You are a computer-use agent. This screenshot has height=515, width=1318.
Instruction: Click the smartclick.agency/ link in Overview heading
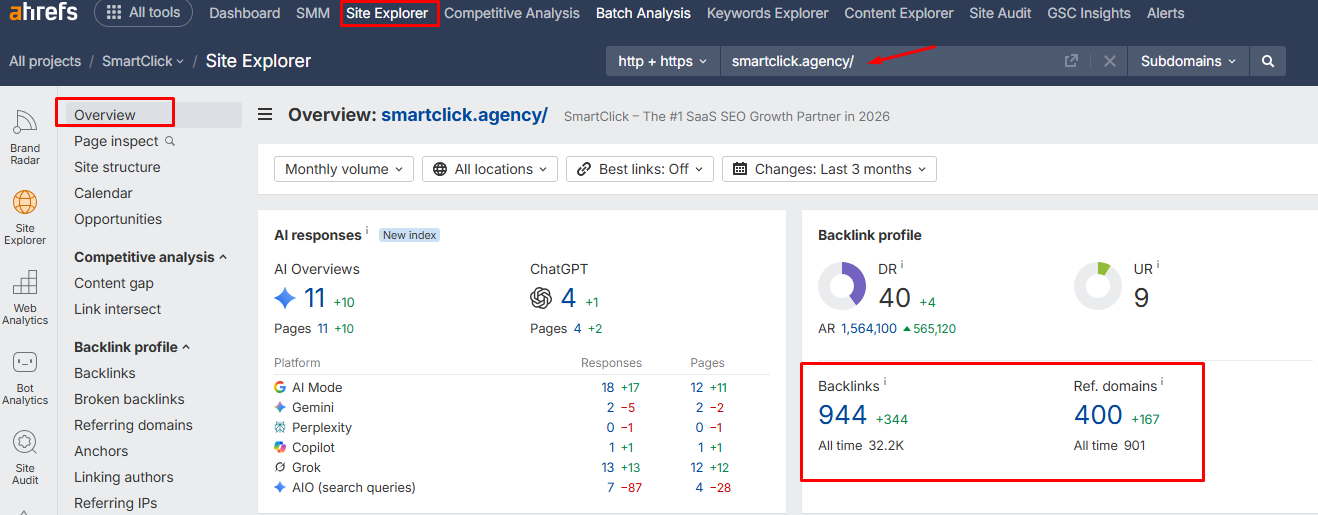pos(464,115)
